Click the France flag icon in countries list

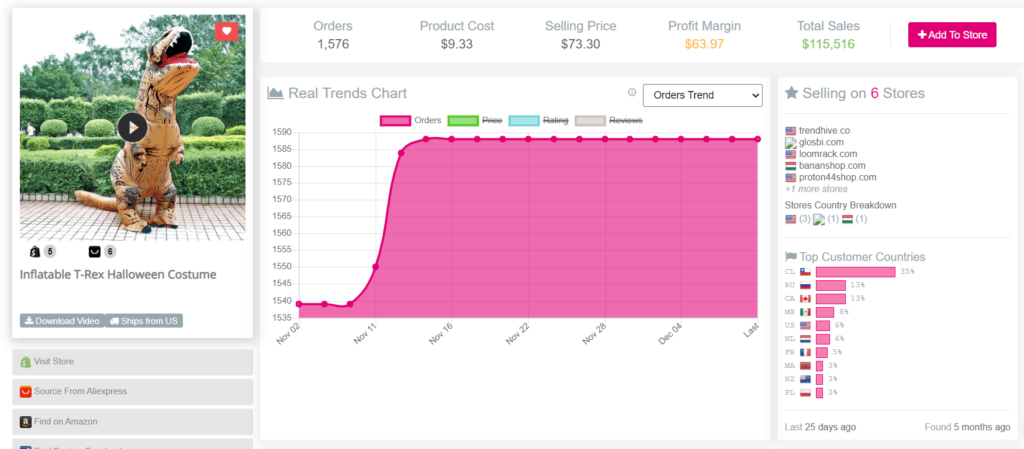pyautogui.click(x=805, y=352)
